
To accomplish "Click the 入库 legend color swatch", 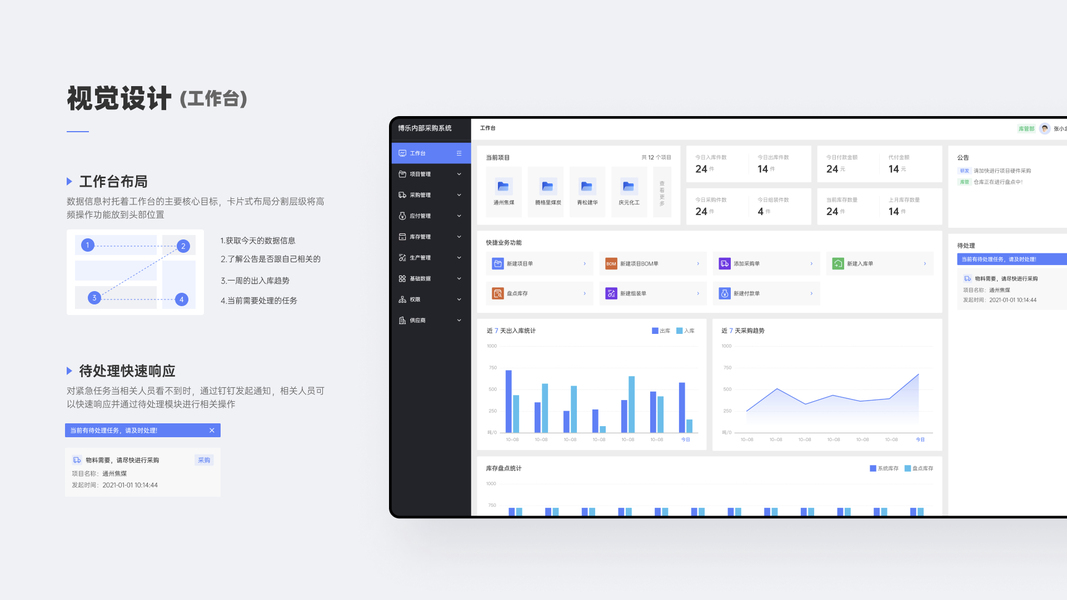I will coord(679,331).
